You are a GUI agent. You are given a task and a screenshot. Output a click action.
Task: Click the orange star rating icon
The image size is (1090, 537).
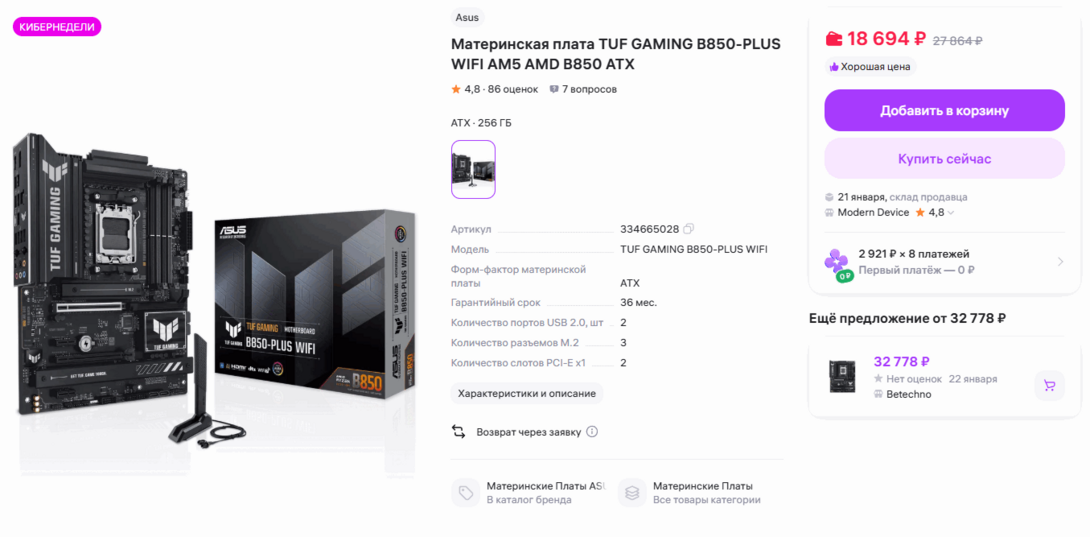(x=456, y=89)
